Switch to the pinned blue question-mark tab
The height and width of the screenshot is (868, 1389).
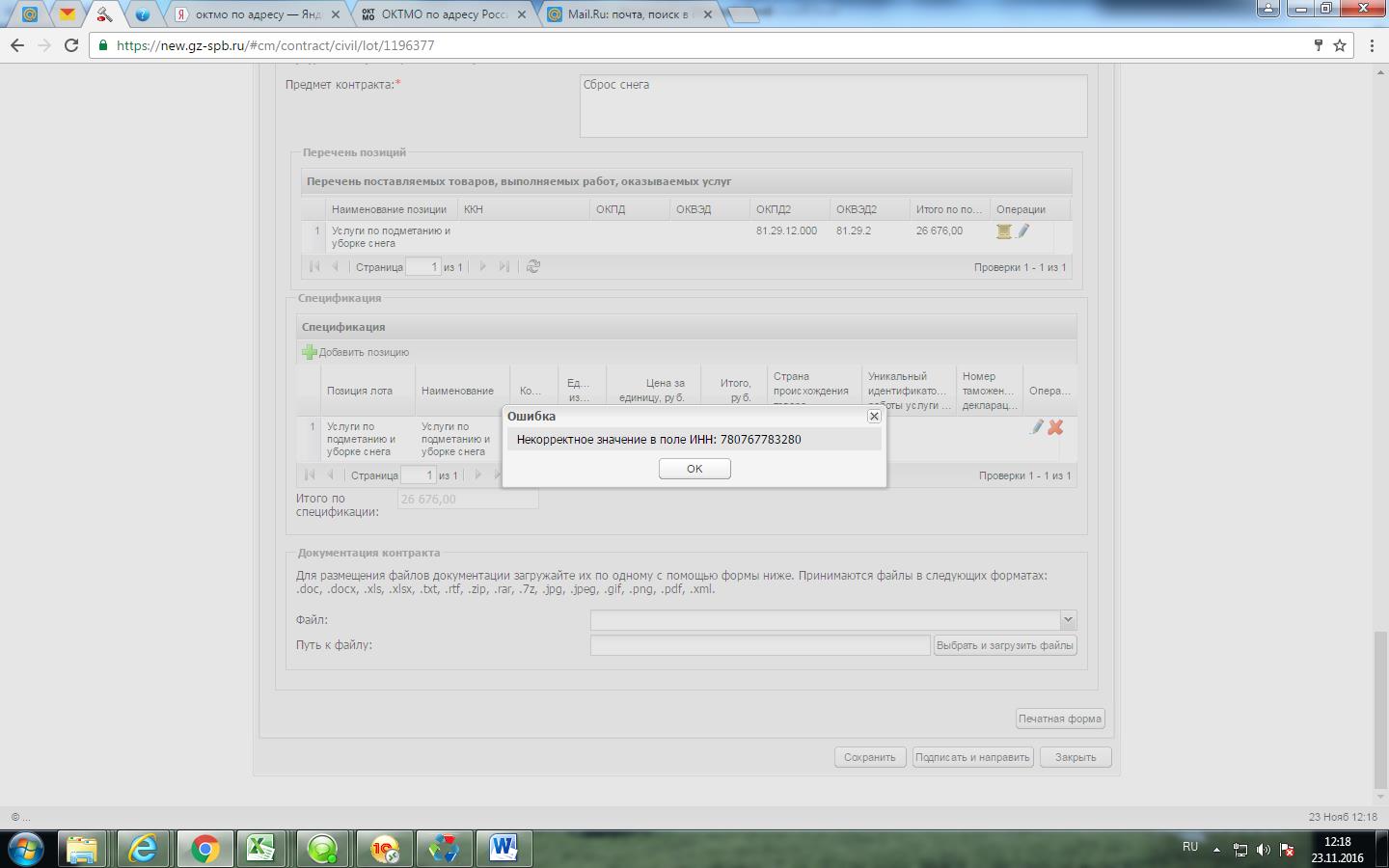(x=142, y=14)
